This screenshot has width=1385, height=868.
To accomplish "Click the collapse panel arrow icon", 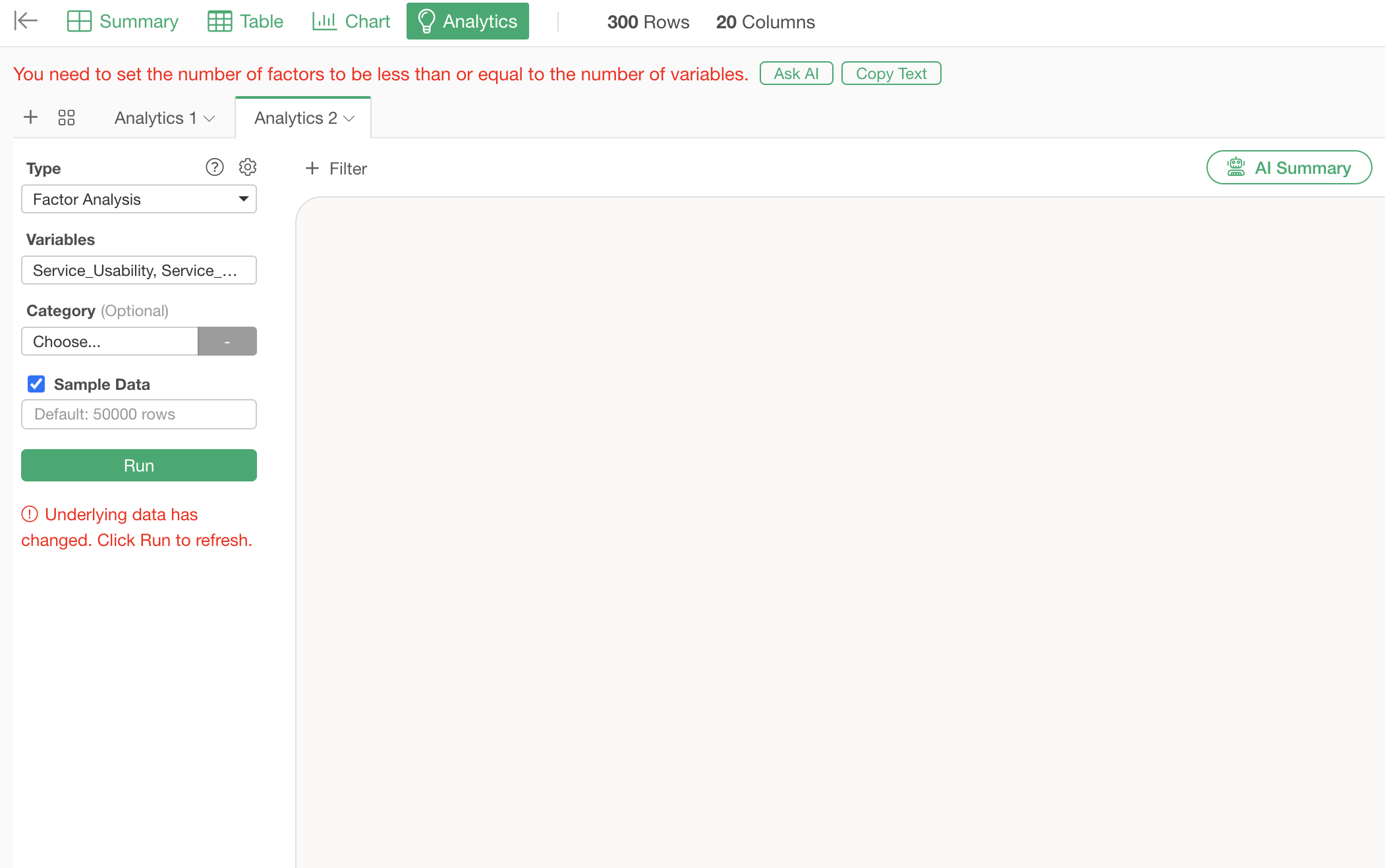I will click(x=26, y=21).
